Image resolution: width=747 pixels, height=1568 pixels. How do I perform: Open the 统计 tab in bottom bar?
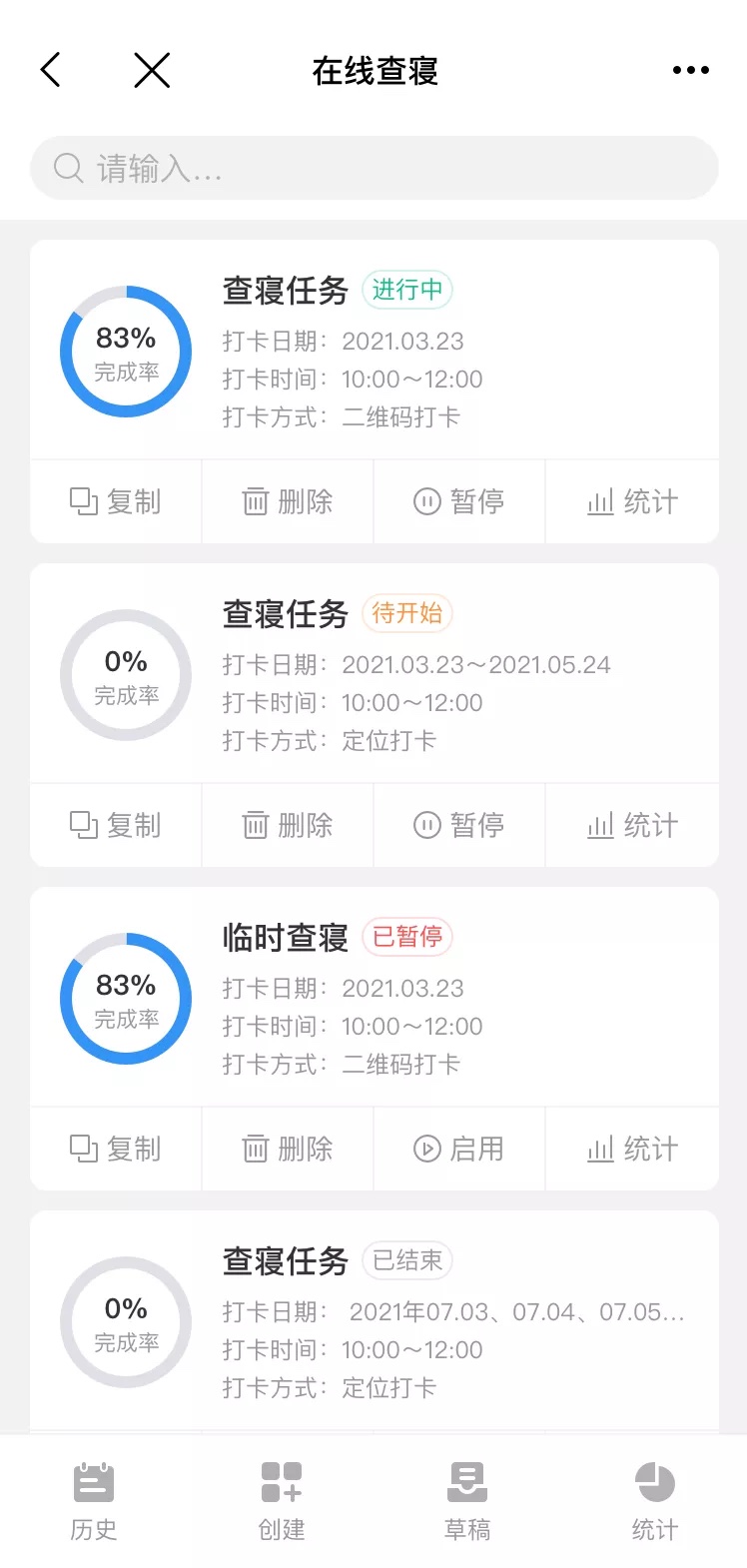(x=654, y=1500)
